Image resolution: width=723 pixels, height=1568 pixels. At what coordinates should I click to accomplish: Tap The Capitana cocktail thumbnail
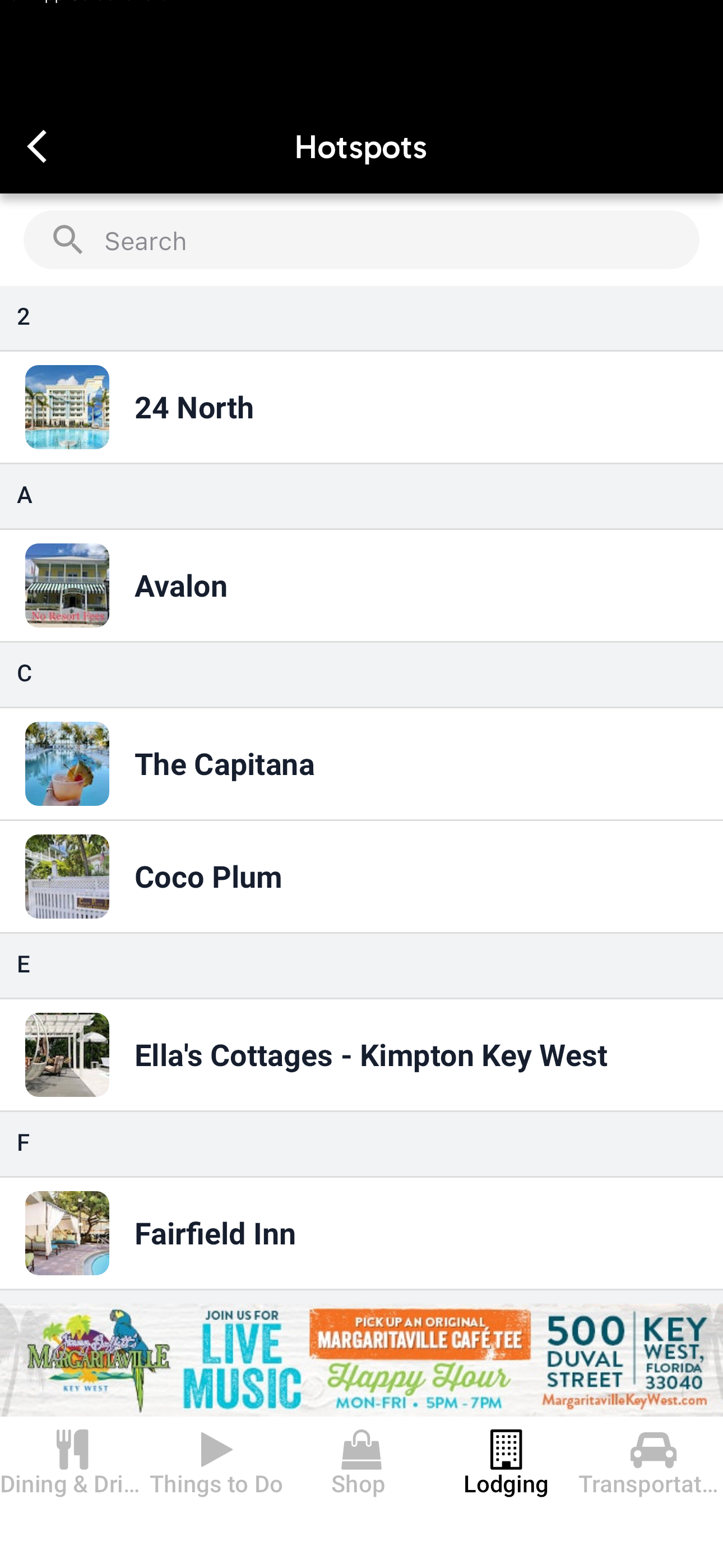point(67,763)
